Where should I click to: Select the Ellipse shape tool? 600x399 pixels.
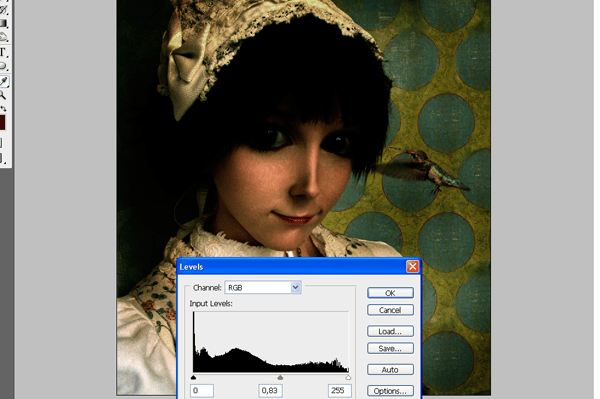[3, 66]
